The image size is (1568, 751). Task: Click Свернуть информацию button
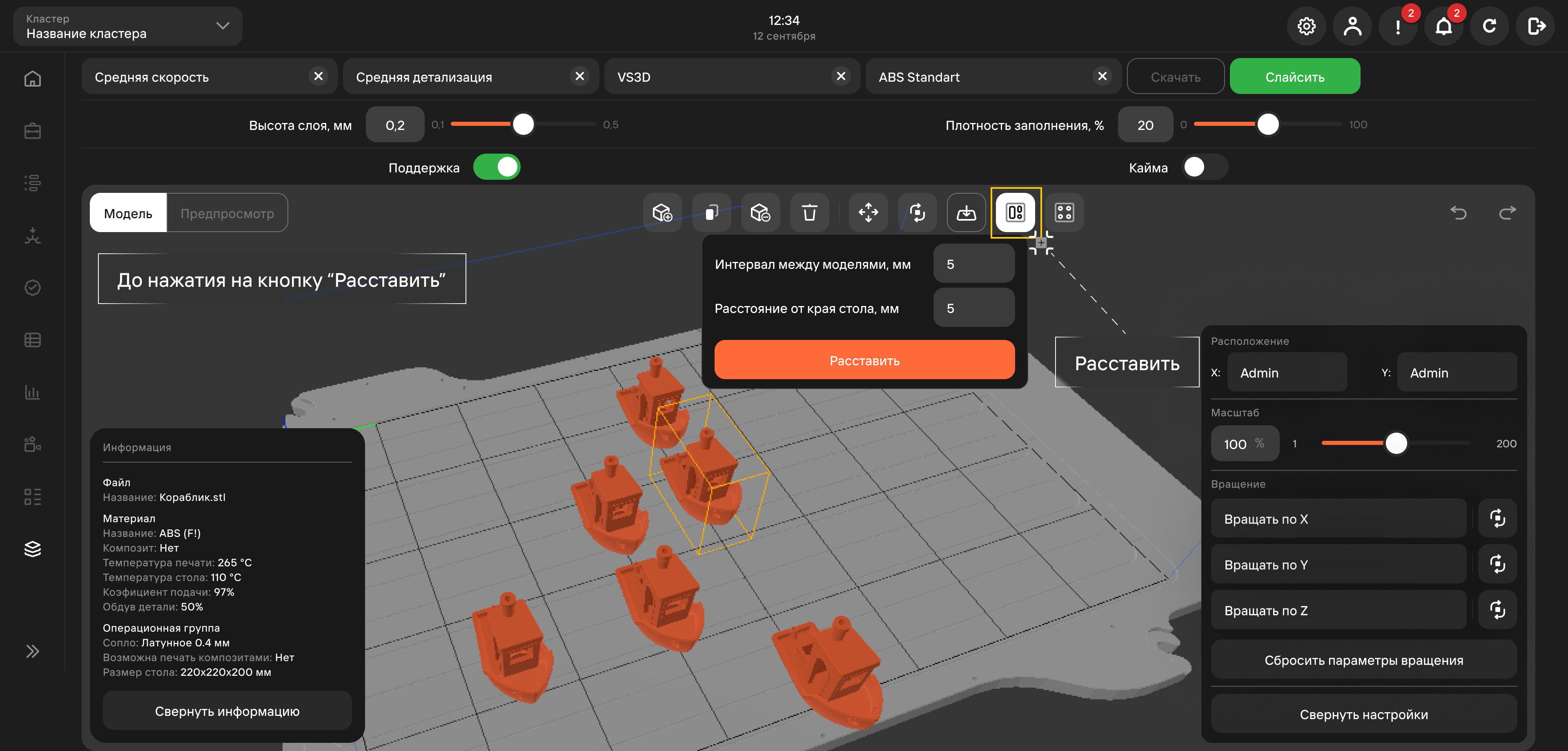click(x=227, y=711)
